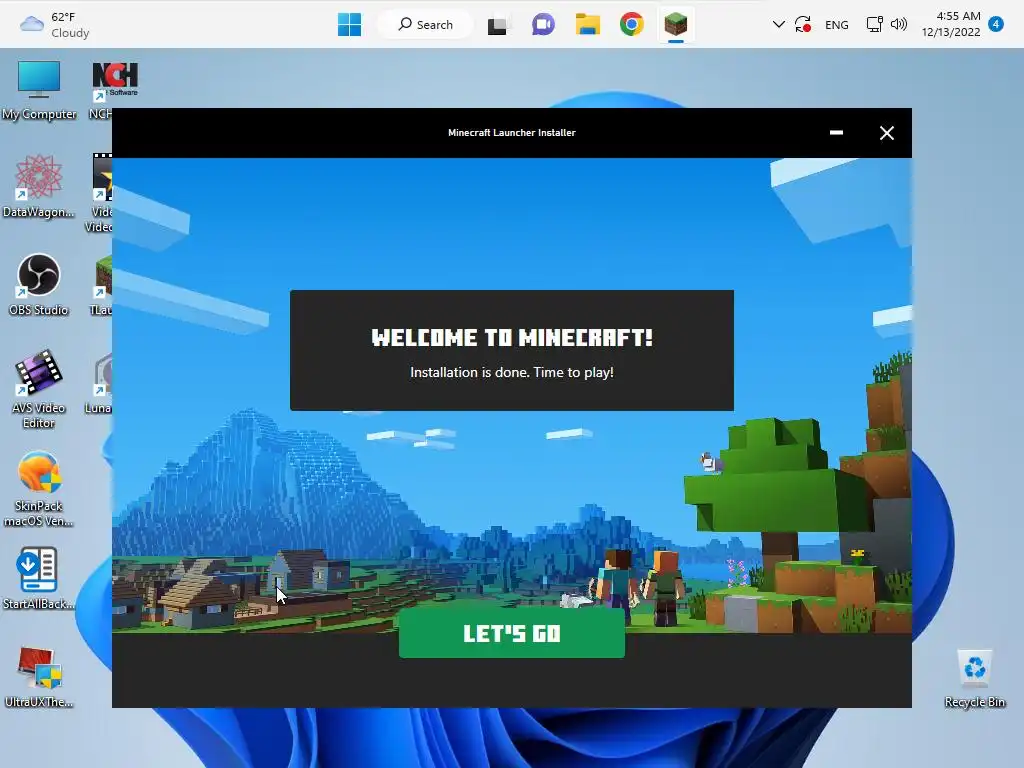
Task: Show hidden system tray icons
Action: 778,25
